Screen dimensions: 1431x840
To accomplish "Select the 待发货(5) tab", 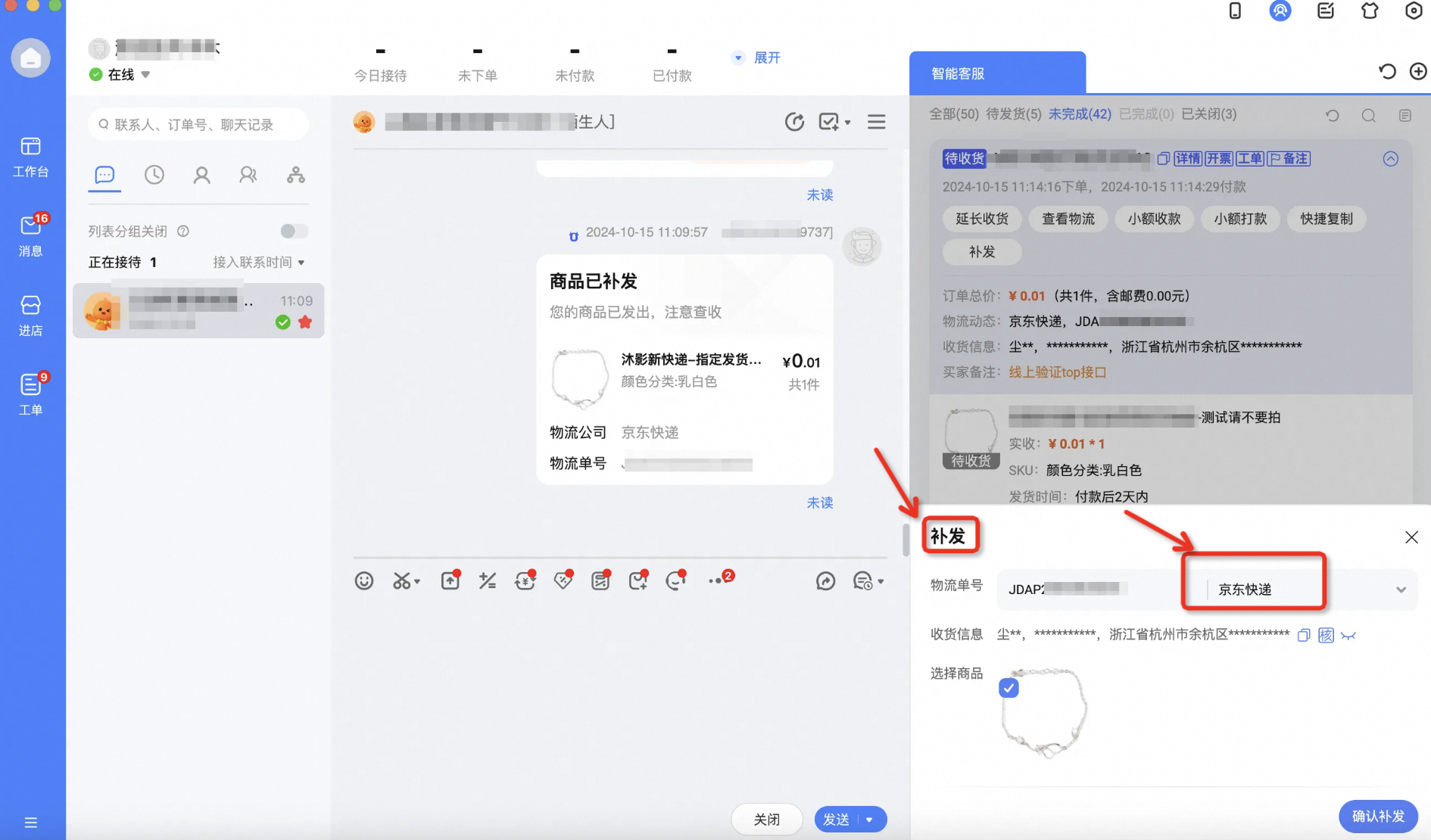I will coord(1013,114).
